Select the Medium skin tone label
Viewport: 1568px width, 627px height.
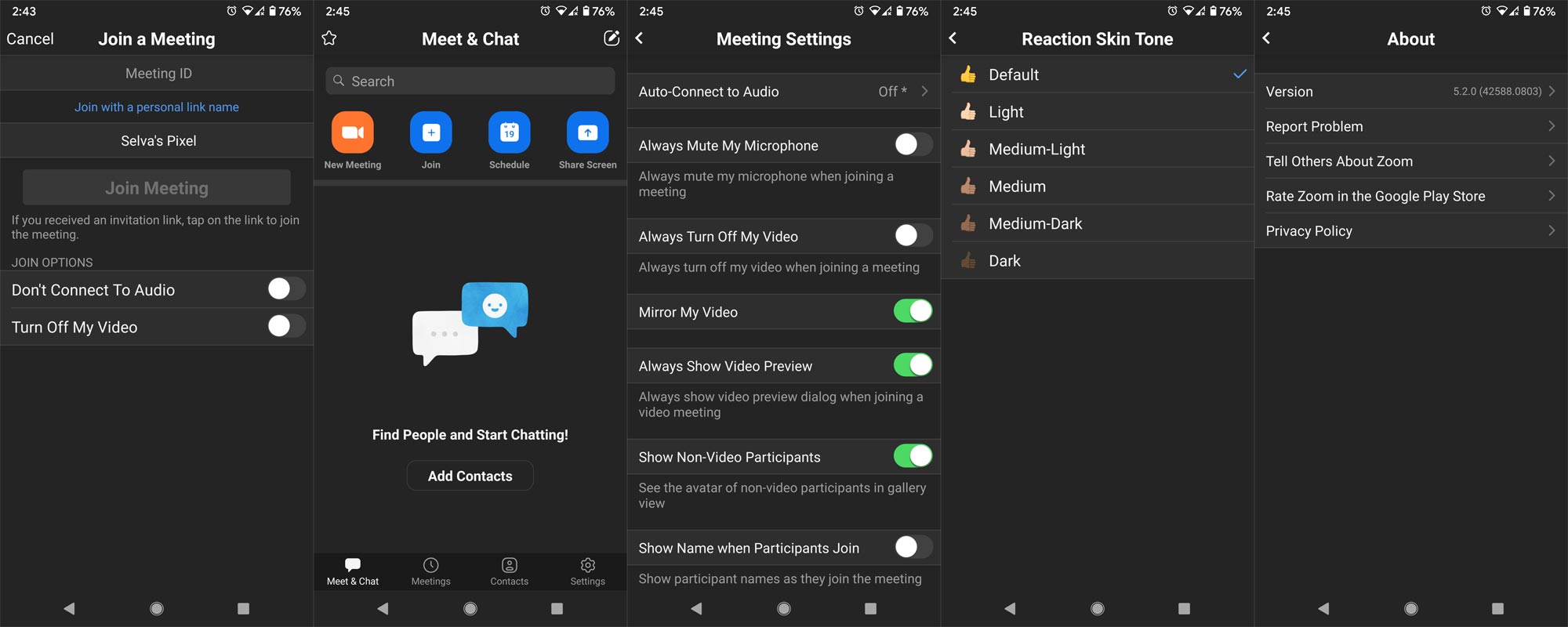coord(1017,187)
